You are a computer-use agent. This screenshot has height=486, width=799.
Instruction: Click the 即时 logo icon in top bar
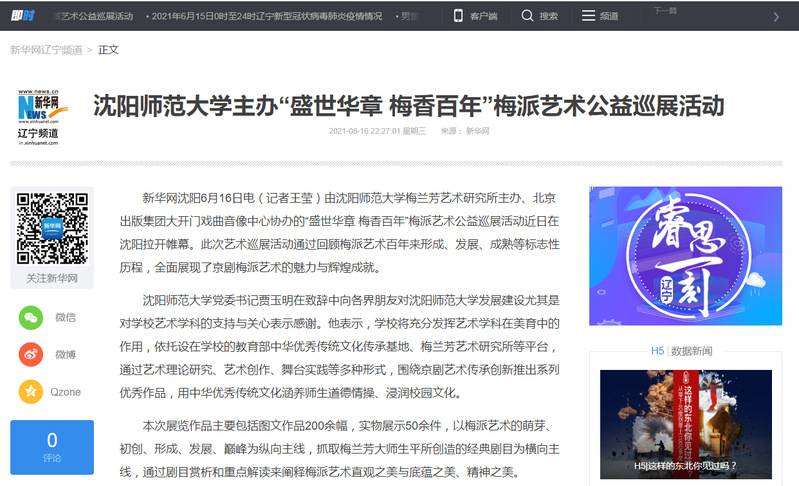coord(22,16)
